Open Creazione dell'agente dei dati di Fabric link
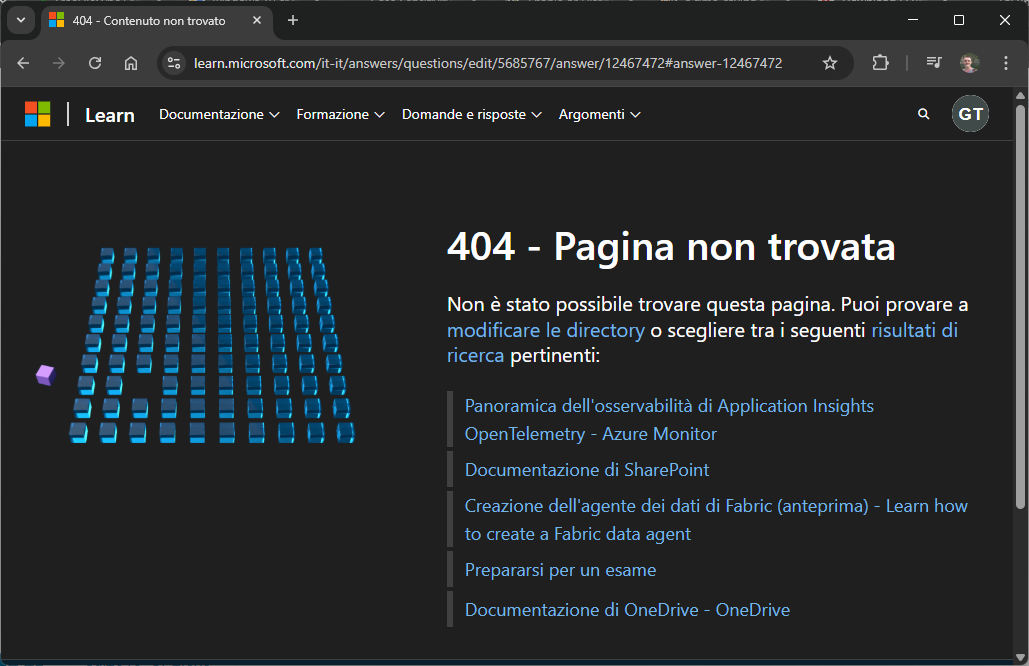1029x666 pixels. click(x=716, y=520)
